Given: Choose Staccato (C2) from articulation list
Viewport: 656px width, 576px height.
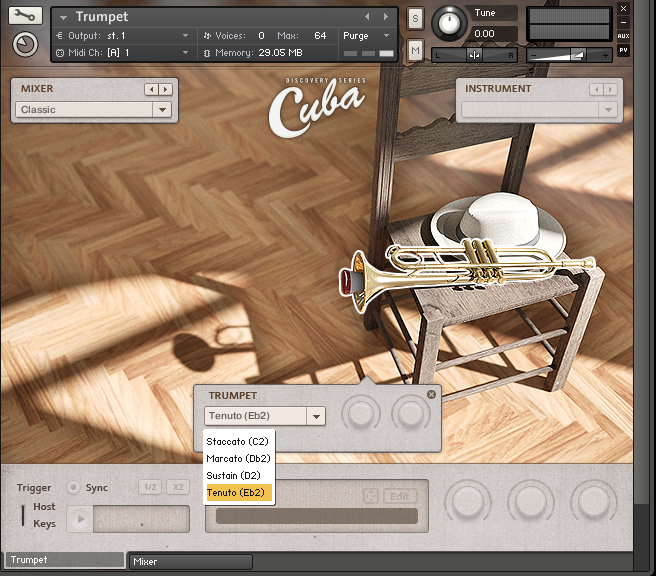Looking at the screenshot, I should [x=238, y=442].
